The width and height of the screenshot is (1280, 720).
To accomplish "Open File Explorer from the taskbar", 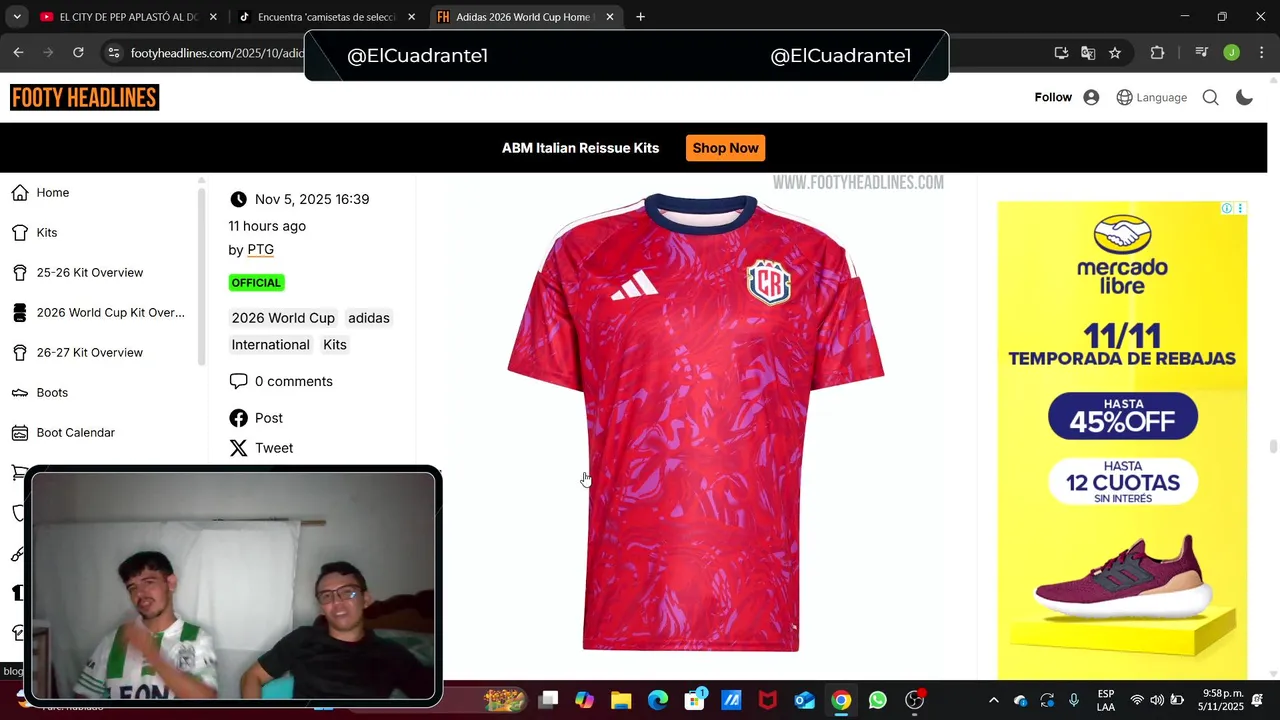I will point(621,700).
